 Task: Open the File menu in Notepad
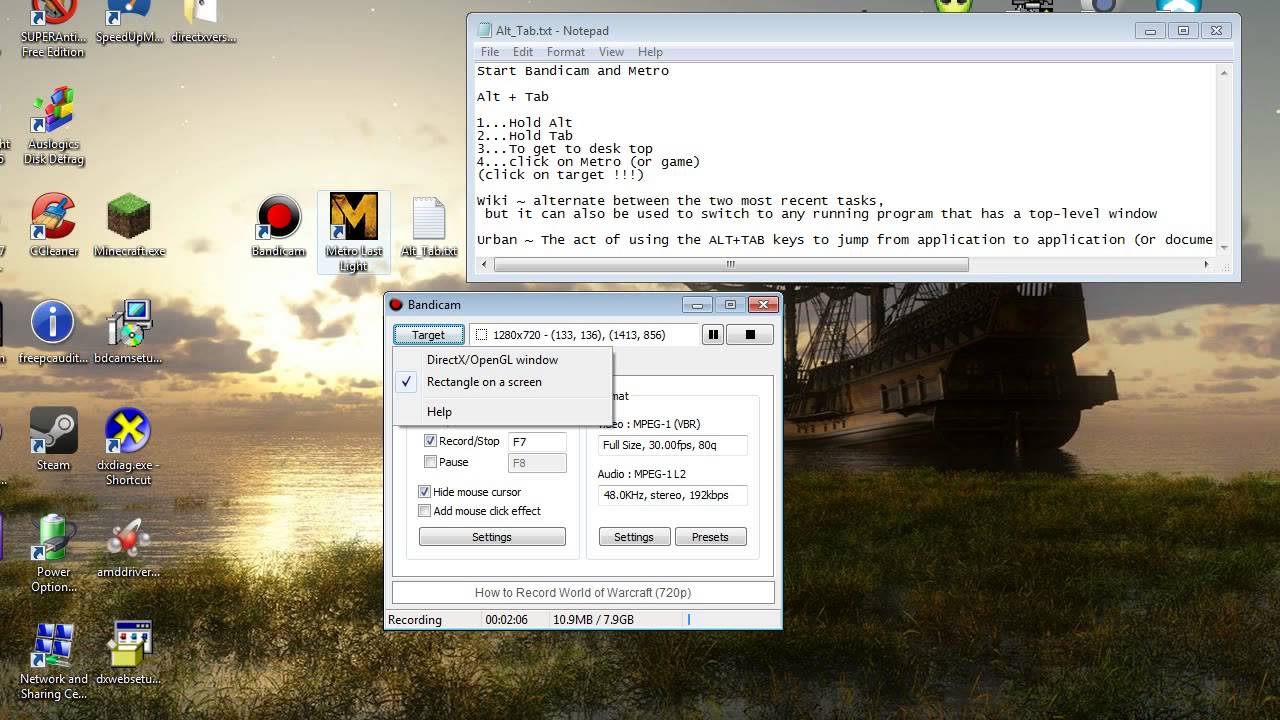click(490, 52)
